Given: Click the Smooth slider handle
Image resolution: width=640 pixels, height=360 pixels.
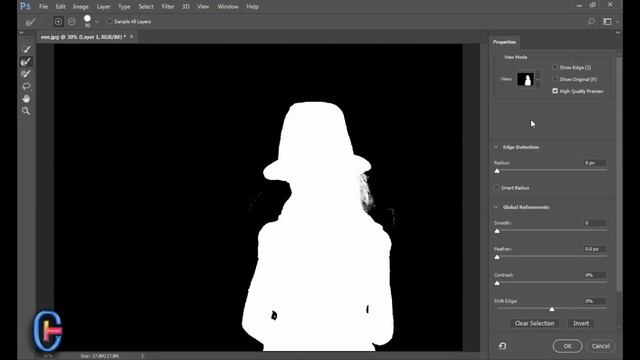Looking at the screenshot, I should click(497, 231).
